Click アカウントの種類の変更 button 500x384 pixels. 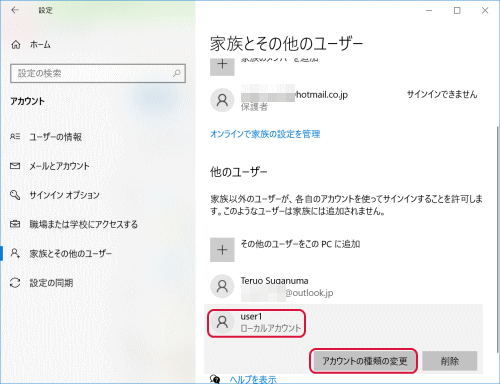pyautogui.click(x=364, y=361)
